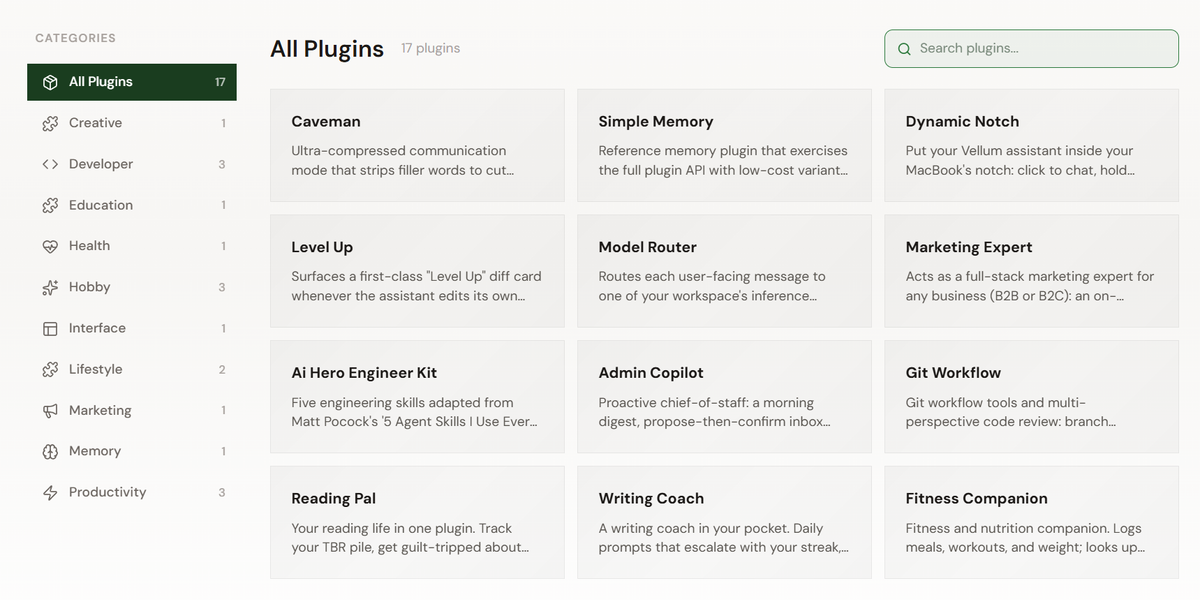
Task: Open the Developer category
Action: [132, 164]
